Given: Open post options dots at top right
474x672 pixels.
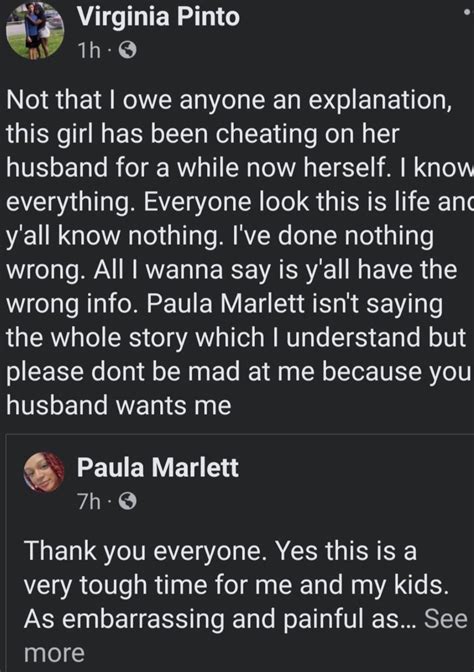Looking at the screenshot, I should [468, 14].
